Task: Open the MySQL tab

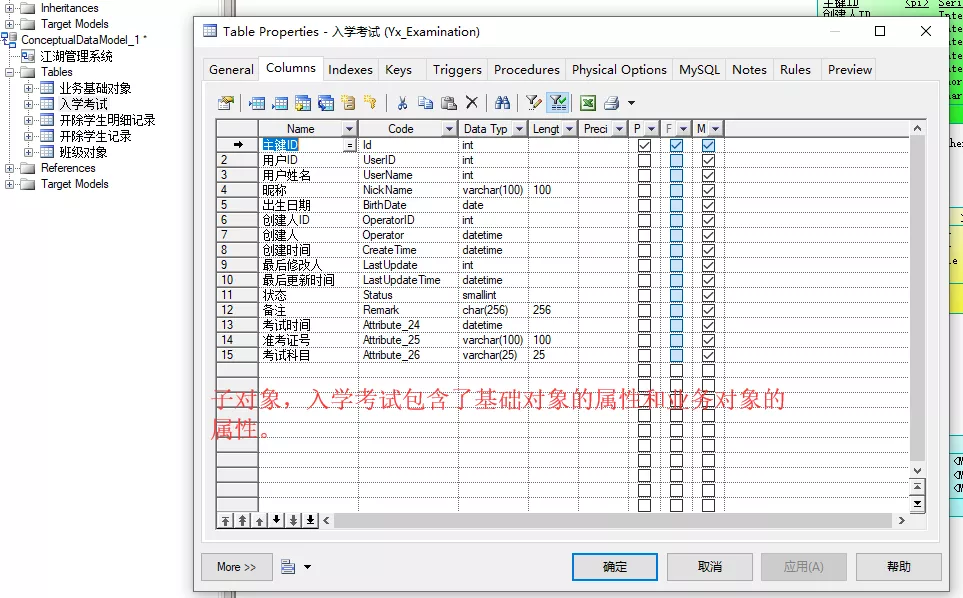Action: [x=699, y=69]
